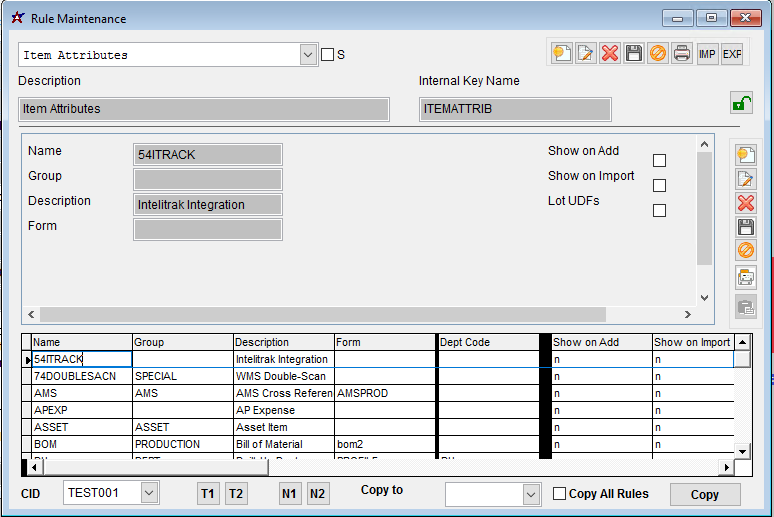Click the T1 button
Image resolution: width=774 pixels, height=517 pixels.
coord(208,494)
